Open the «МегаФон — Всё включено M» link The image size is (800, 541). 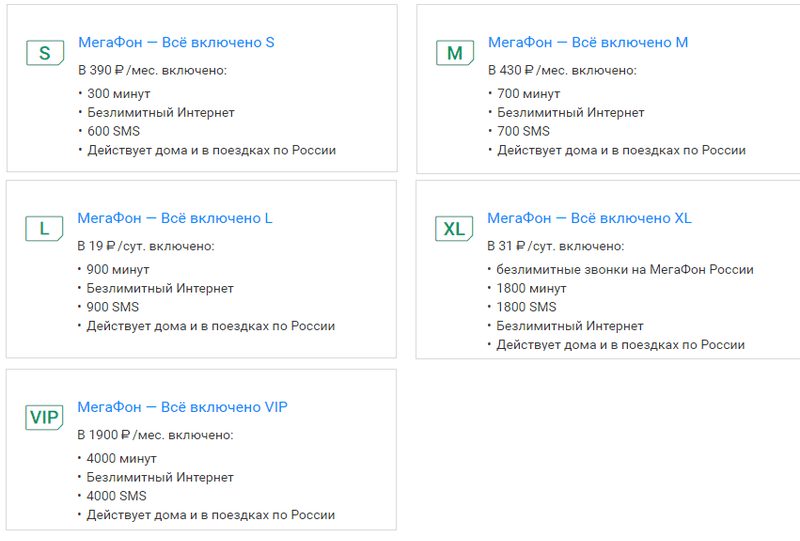point(588,42)
